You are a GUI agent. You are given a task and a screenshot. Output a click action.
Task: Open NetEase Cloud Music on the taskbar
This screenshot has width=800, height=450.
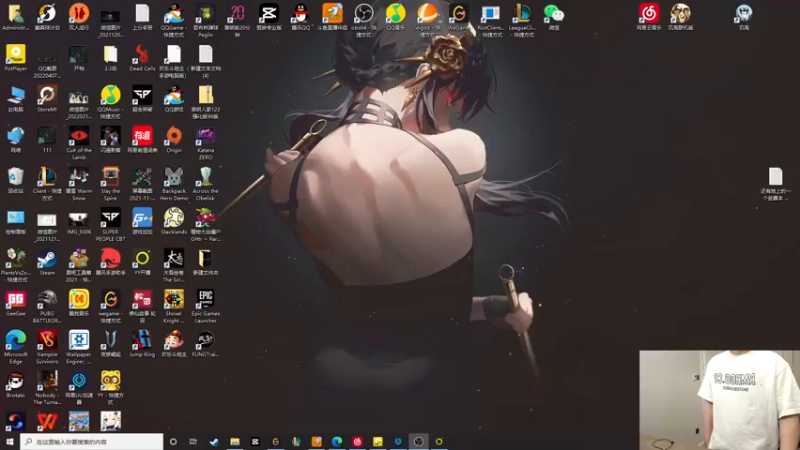pos(357,442)
